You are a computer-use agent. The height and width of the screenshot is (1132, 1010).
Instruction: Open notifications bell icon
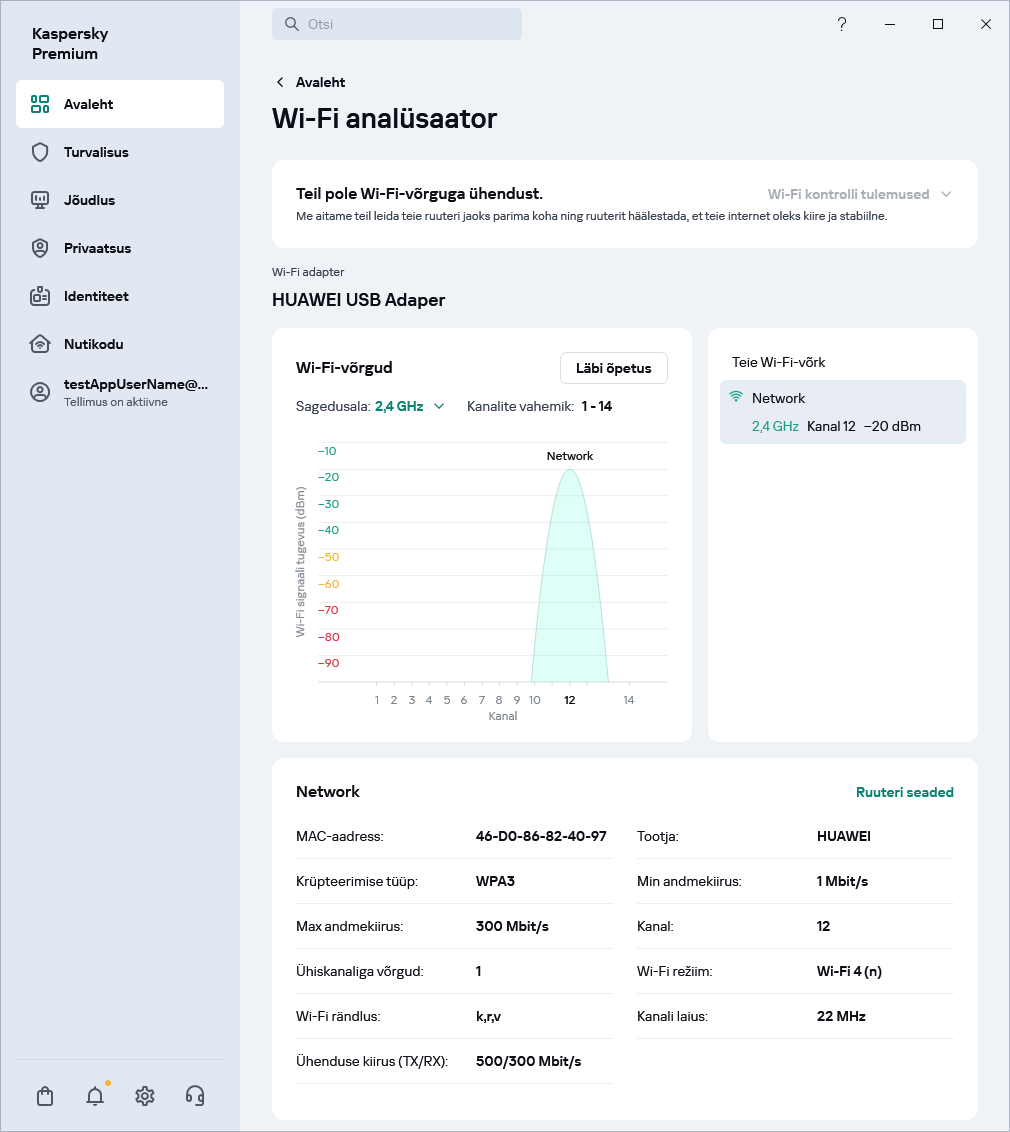95,1096
